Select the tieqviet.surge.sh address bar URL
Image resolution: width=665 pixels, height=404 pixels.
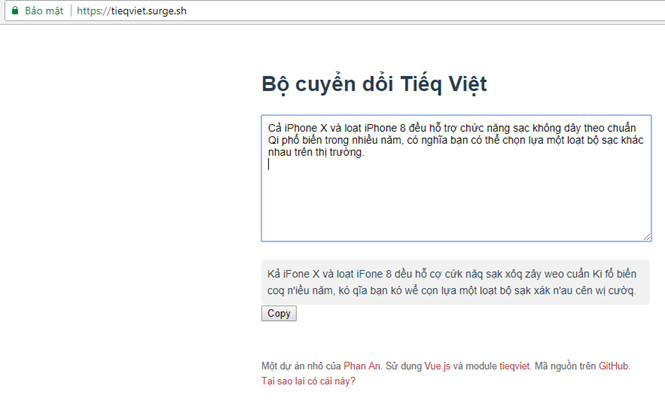coord(131,11)
